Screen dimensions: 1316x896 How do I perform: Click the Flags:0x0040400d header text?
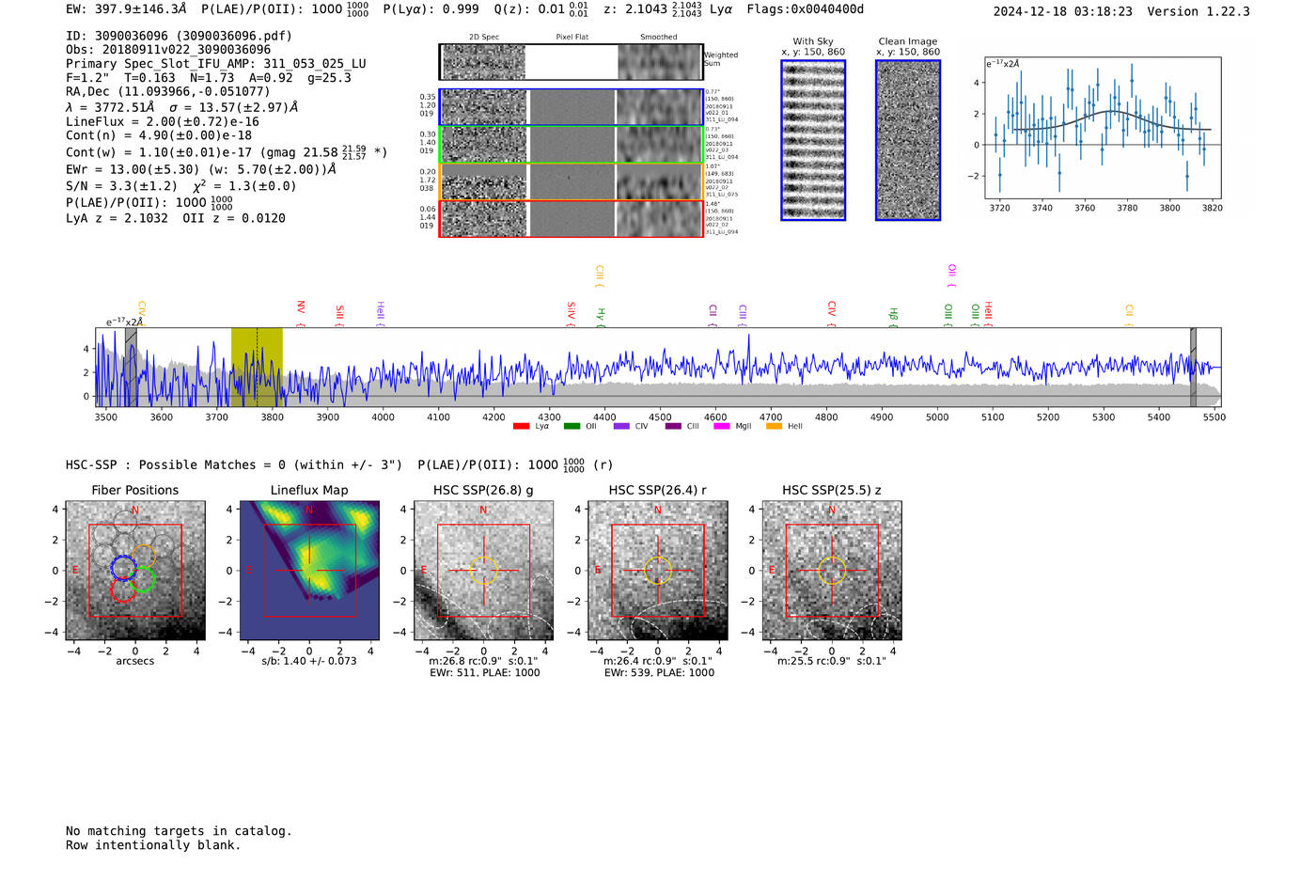point(806,9)
